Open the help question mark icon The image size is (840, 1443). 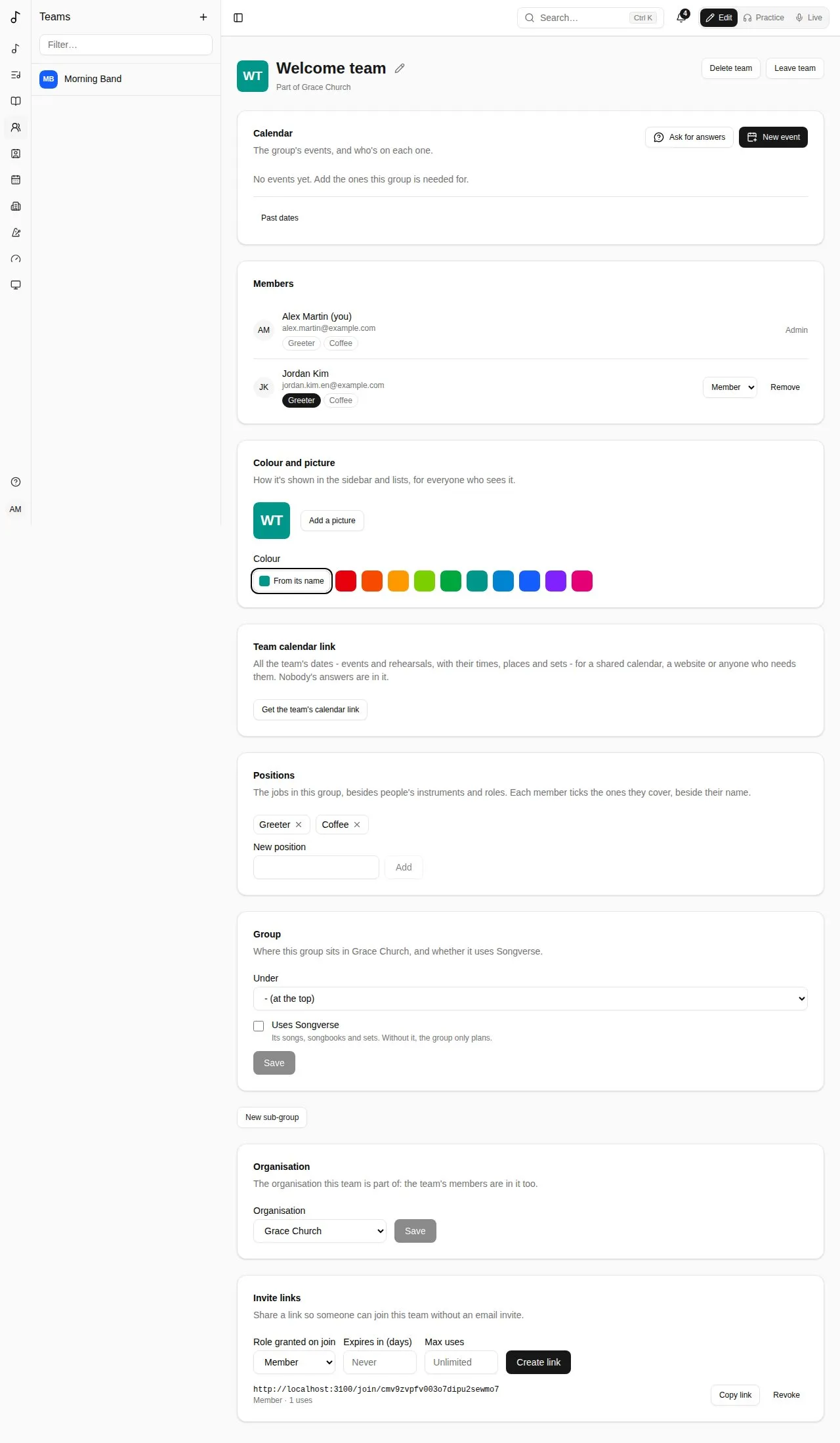(x=16, y=482)
